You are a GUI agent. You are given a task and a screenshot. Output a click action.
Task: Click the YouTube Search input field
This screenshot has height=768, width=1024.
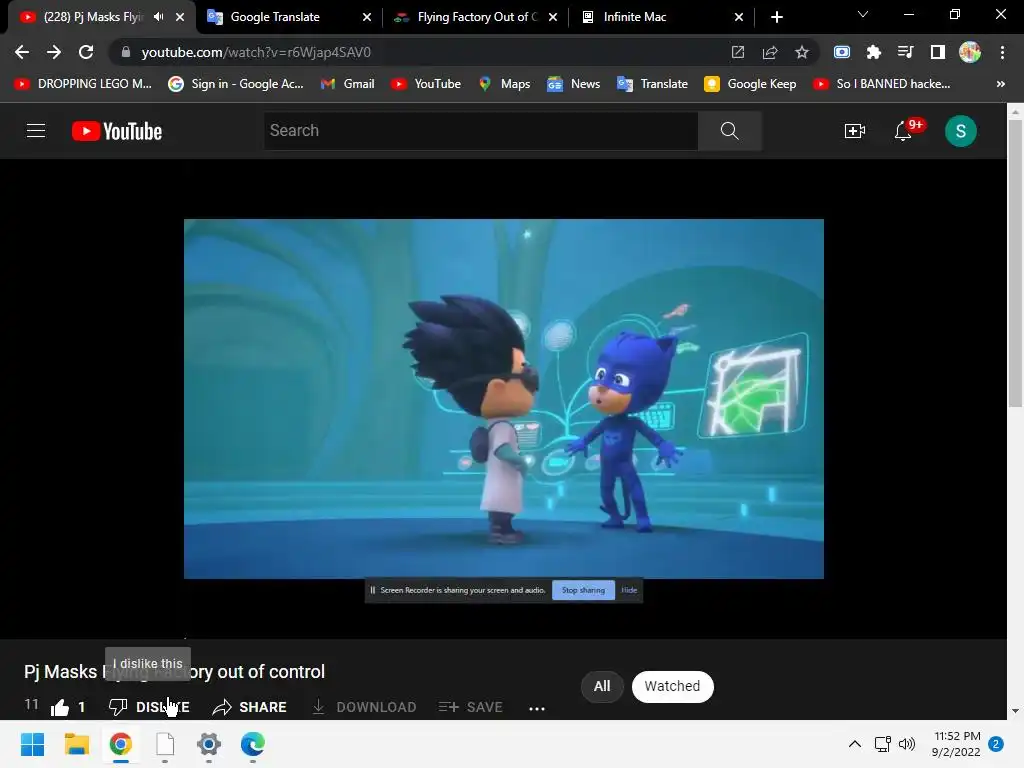pyautogui.click(x=481, y=131)
